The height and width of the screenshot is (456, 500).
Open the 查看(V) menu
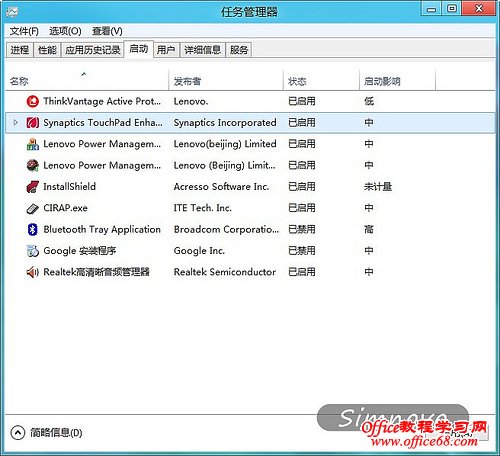pos(107,31)
